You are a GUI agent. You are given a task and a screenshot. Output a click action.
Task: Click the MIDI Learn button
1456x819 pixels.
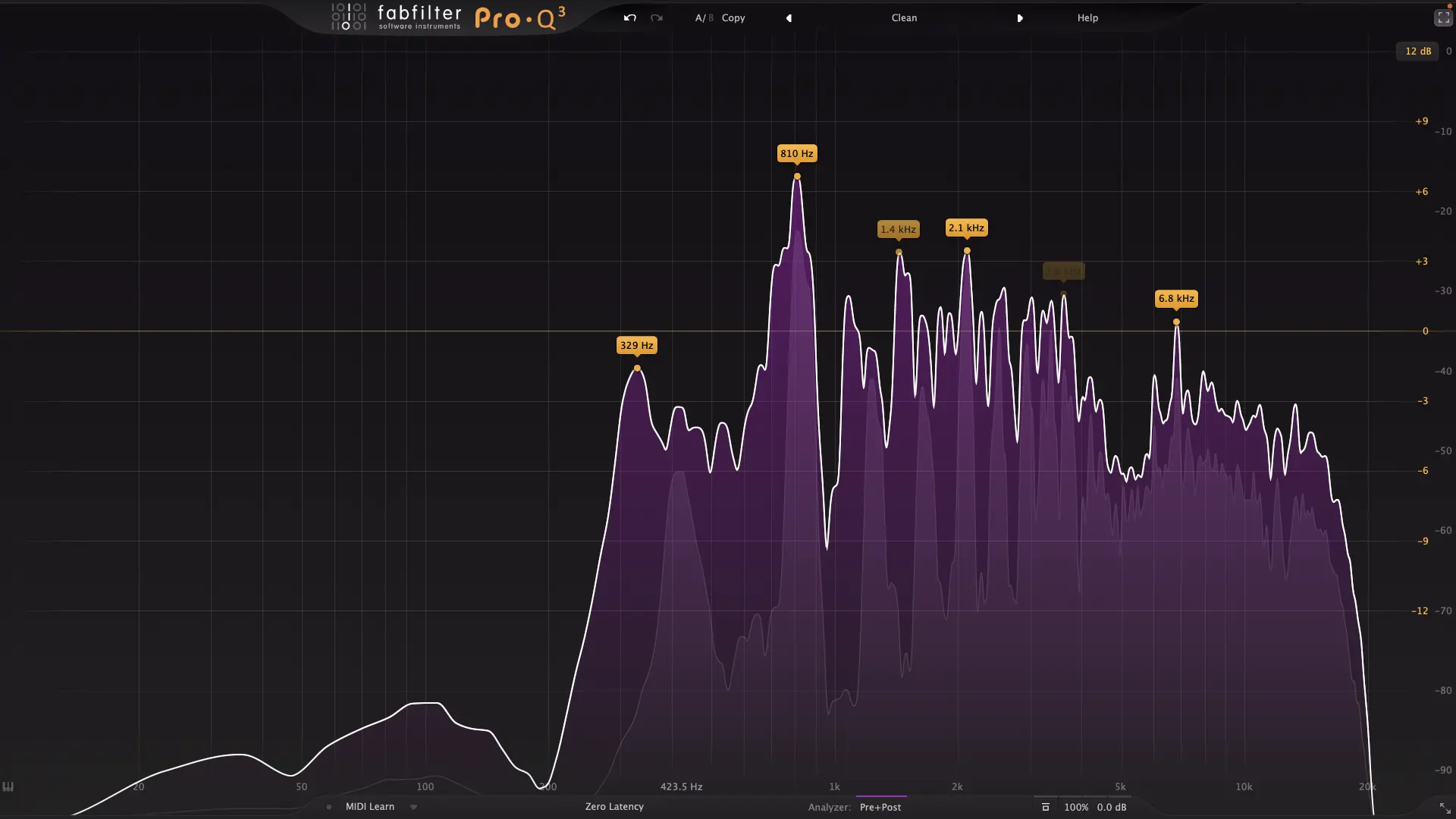tap(370, 807)
